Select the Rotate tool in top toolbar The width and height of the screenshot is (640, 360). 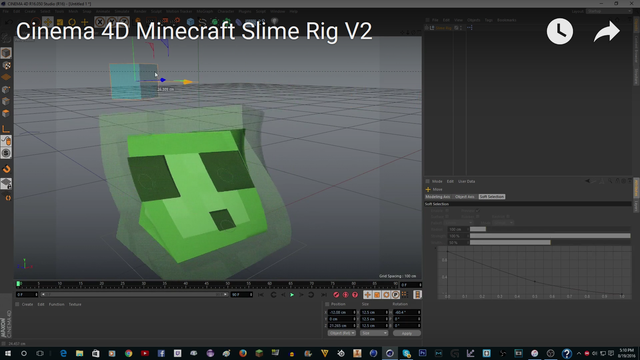click(x=72, y=22)
